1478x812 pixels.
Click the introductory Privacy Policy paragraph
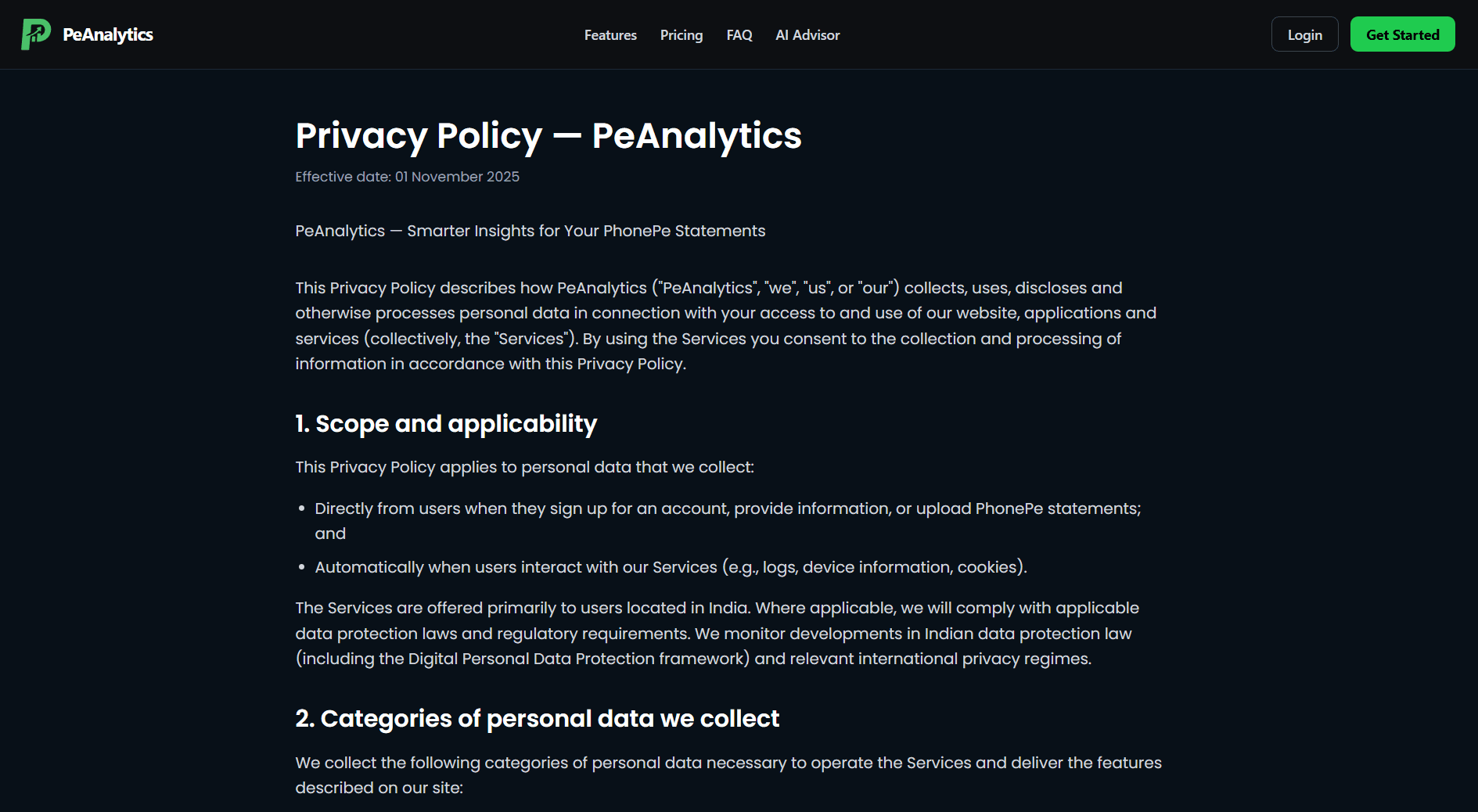coord(725,325)
